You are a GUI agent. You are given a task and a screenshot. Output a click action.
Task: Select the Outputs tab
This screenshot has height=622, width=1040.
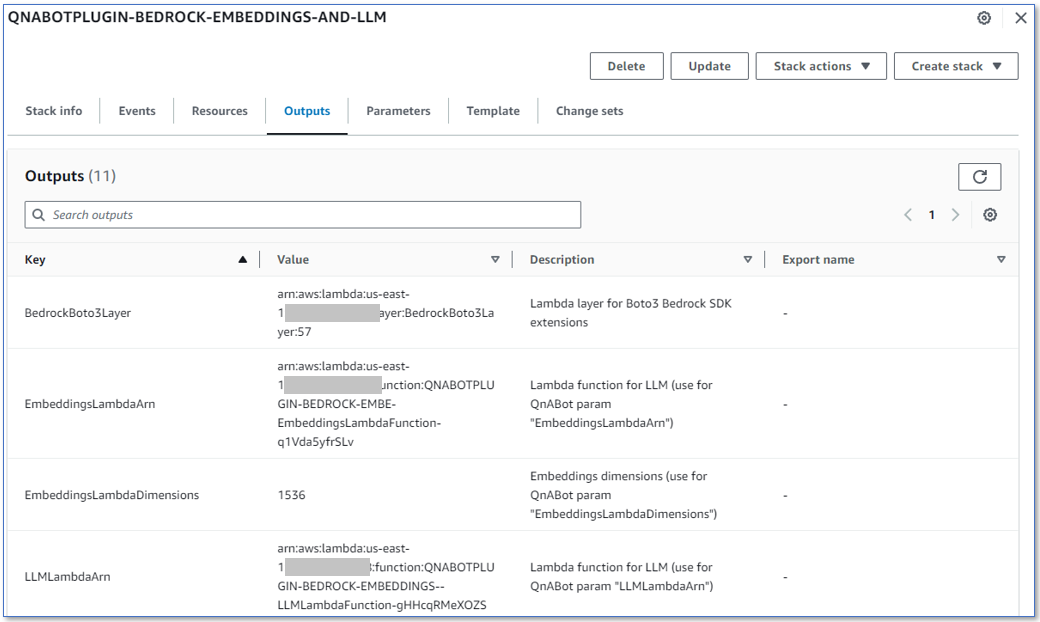pos(307,111)
